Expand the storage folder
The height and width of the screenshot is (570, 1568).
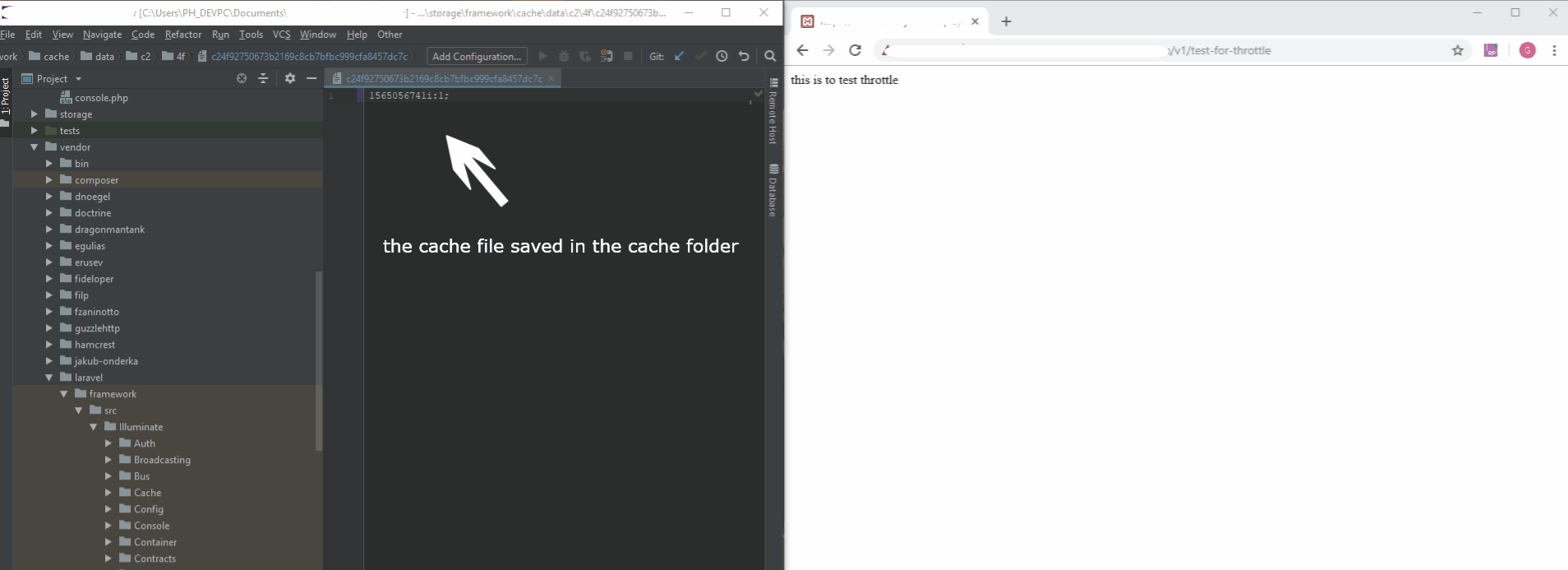click(35, 114)
